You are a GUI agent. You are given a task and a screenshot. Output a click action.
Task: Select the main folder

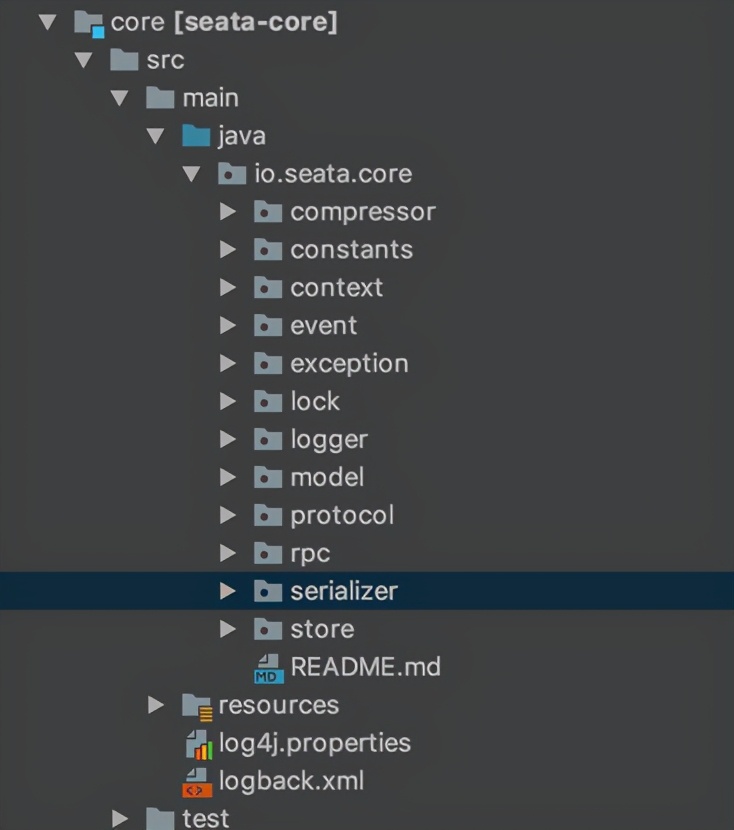pos(211,98)
